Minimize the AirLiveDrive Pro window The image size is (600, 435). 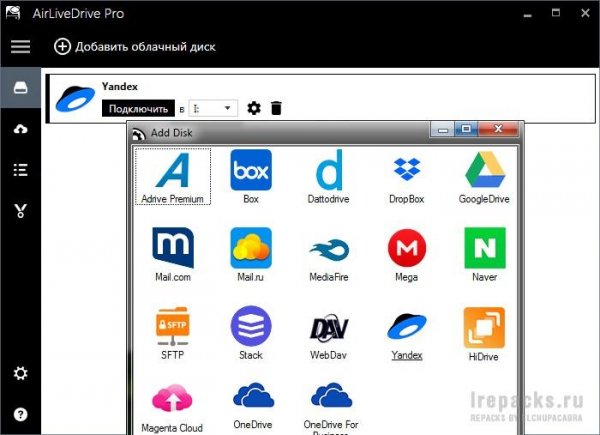click(528, 14)
